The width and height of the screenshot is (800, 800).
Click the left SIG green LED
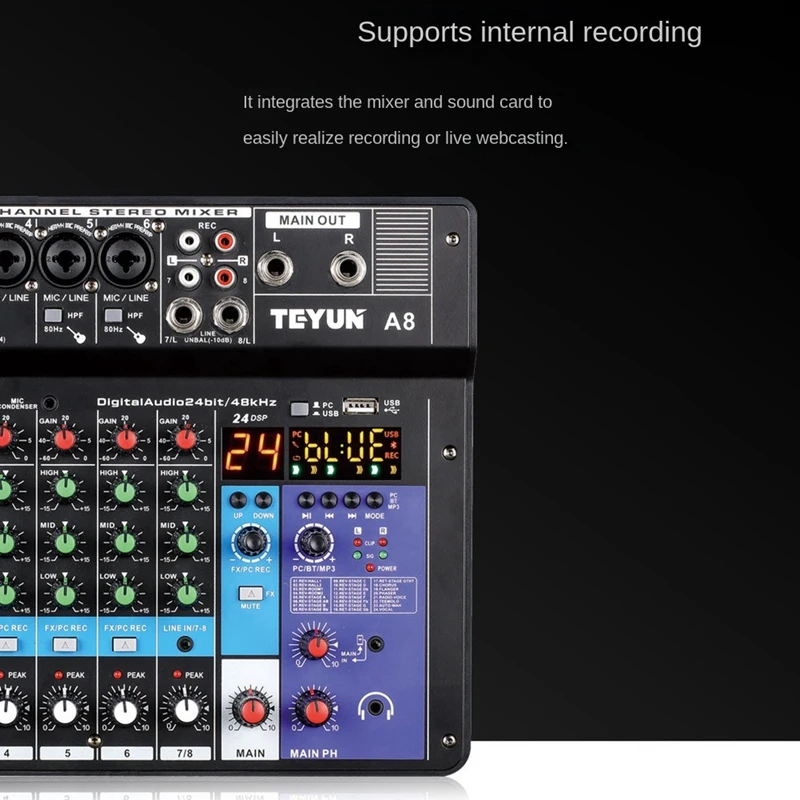pyautogui.click(x=358, y=555)
